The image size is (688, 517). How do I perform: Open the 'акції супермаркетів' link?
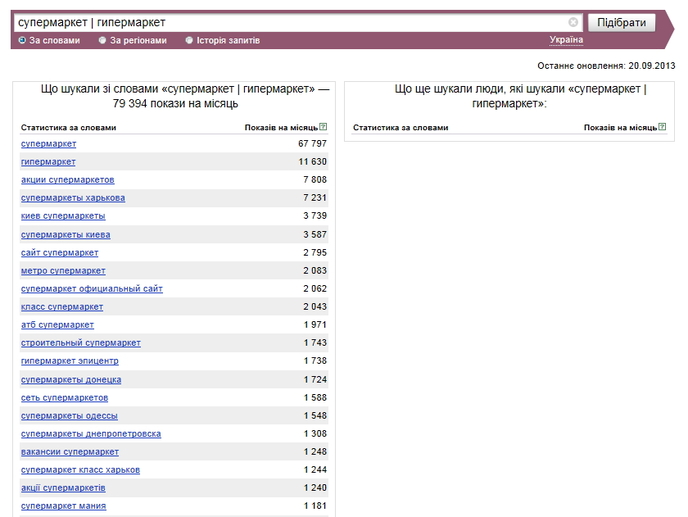(63, 488)
